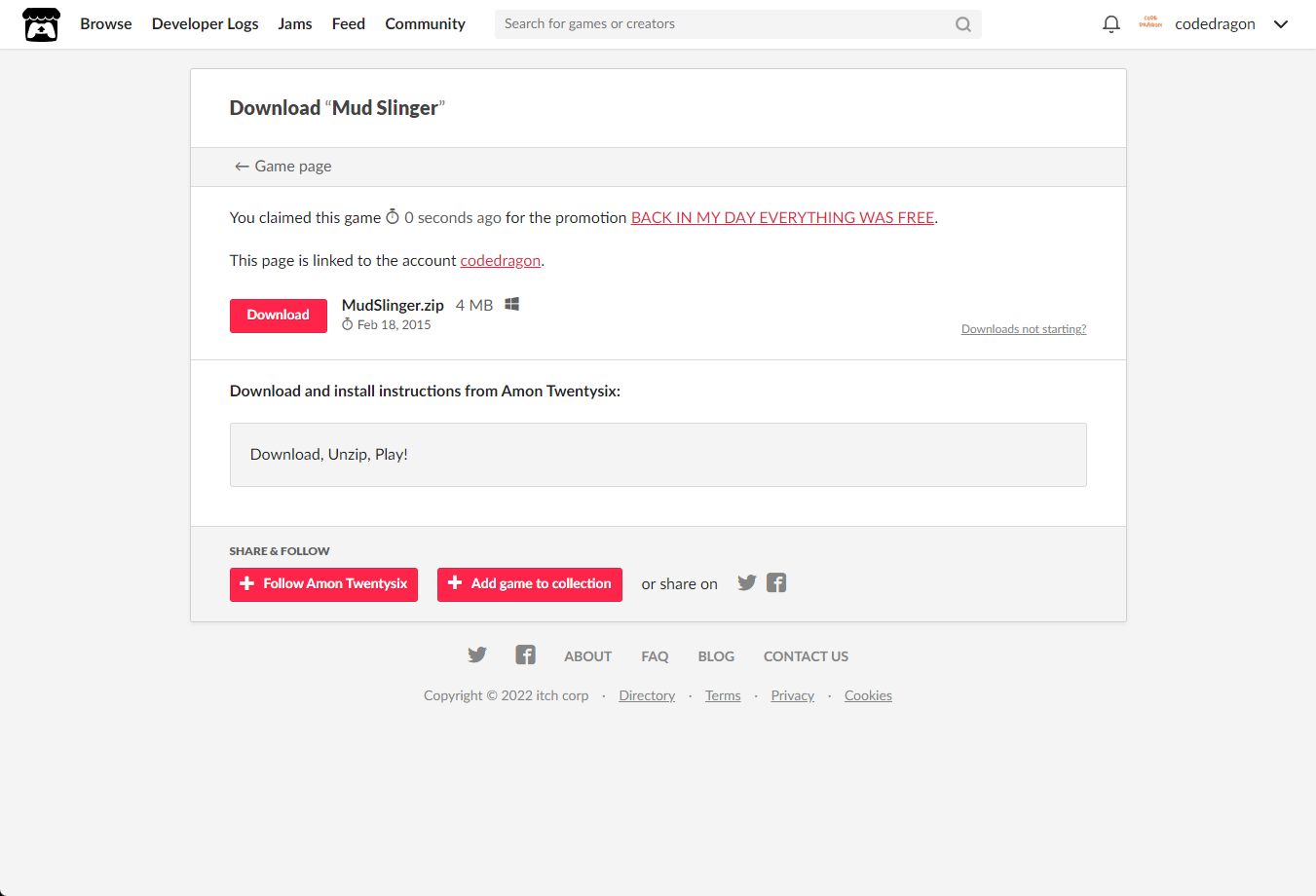Open the Jams page
The image size is (1316, 896).
295,24
